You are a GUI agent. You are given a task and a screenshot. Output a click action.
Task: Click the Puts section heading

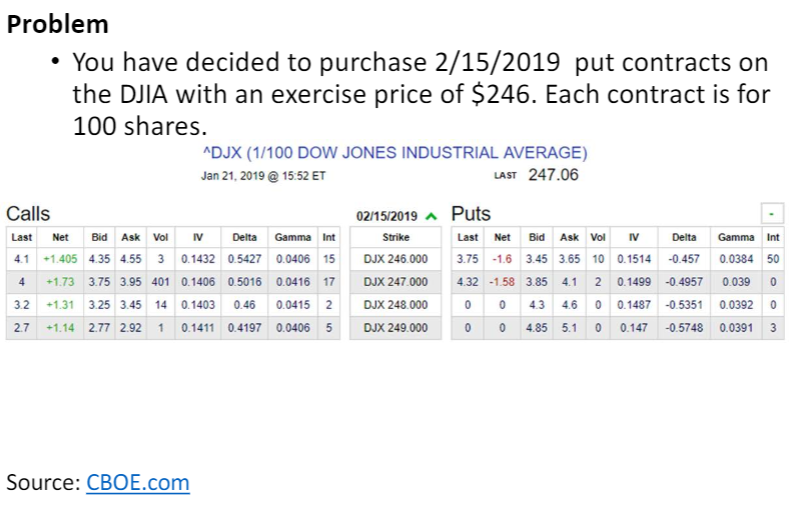471,214
